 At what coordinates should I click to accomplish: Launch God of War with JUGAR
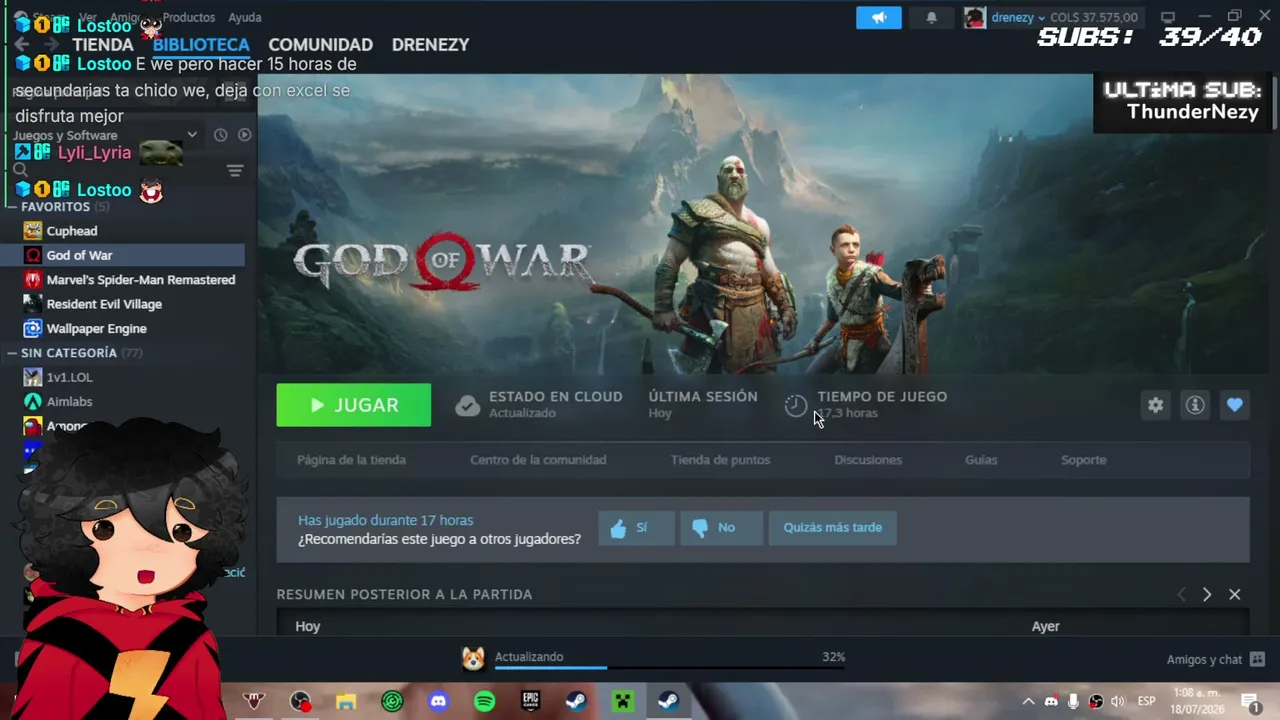[x=354, y=405]
